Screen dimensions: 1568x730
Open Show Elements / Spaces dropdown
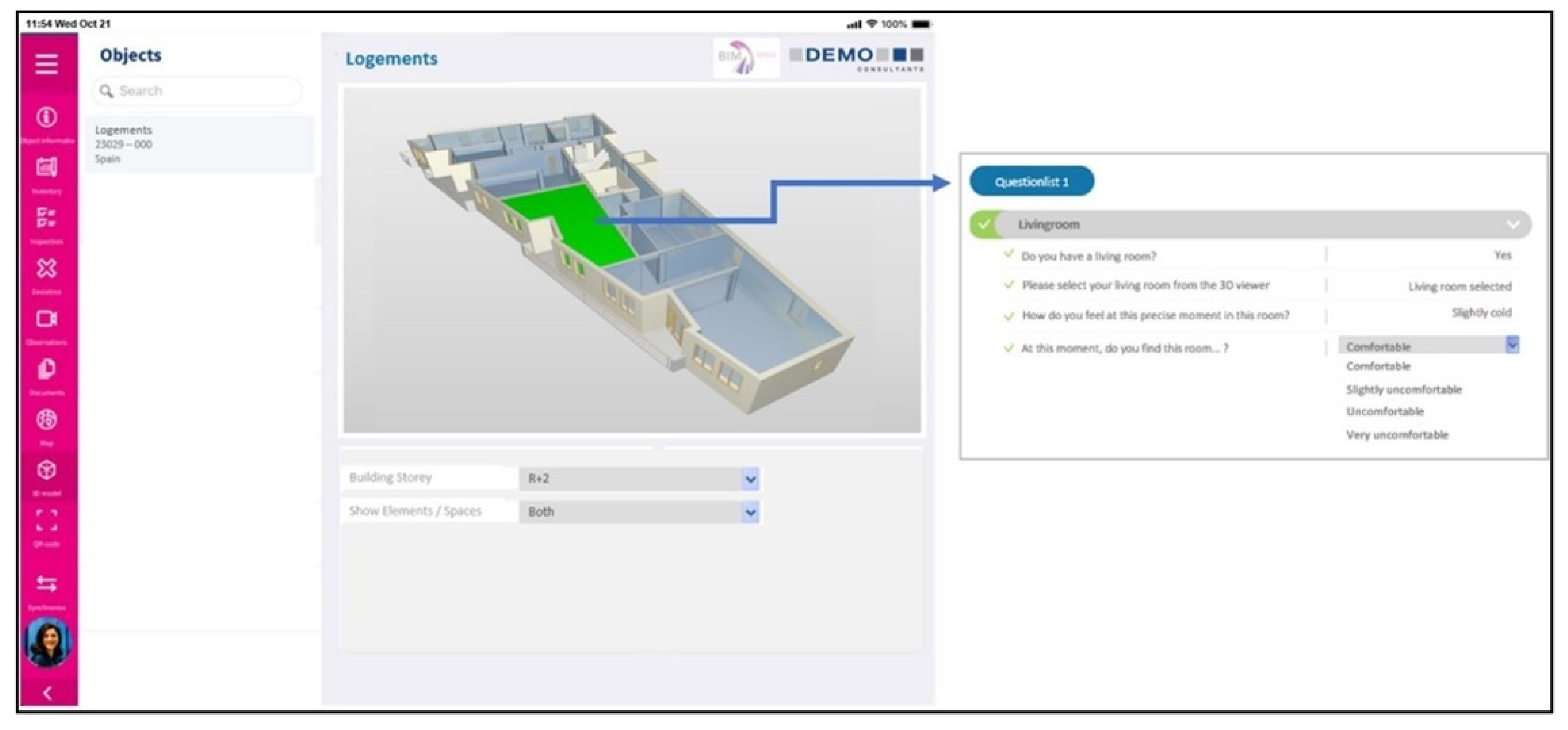750,513
